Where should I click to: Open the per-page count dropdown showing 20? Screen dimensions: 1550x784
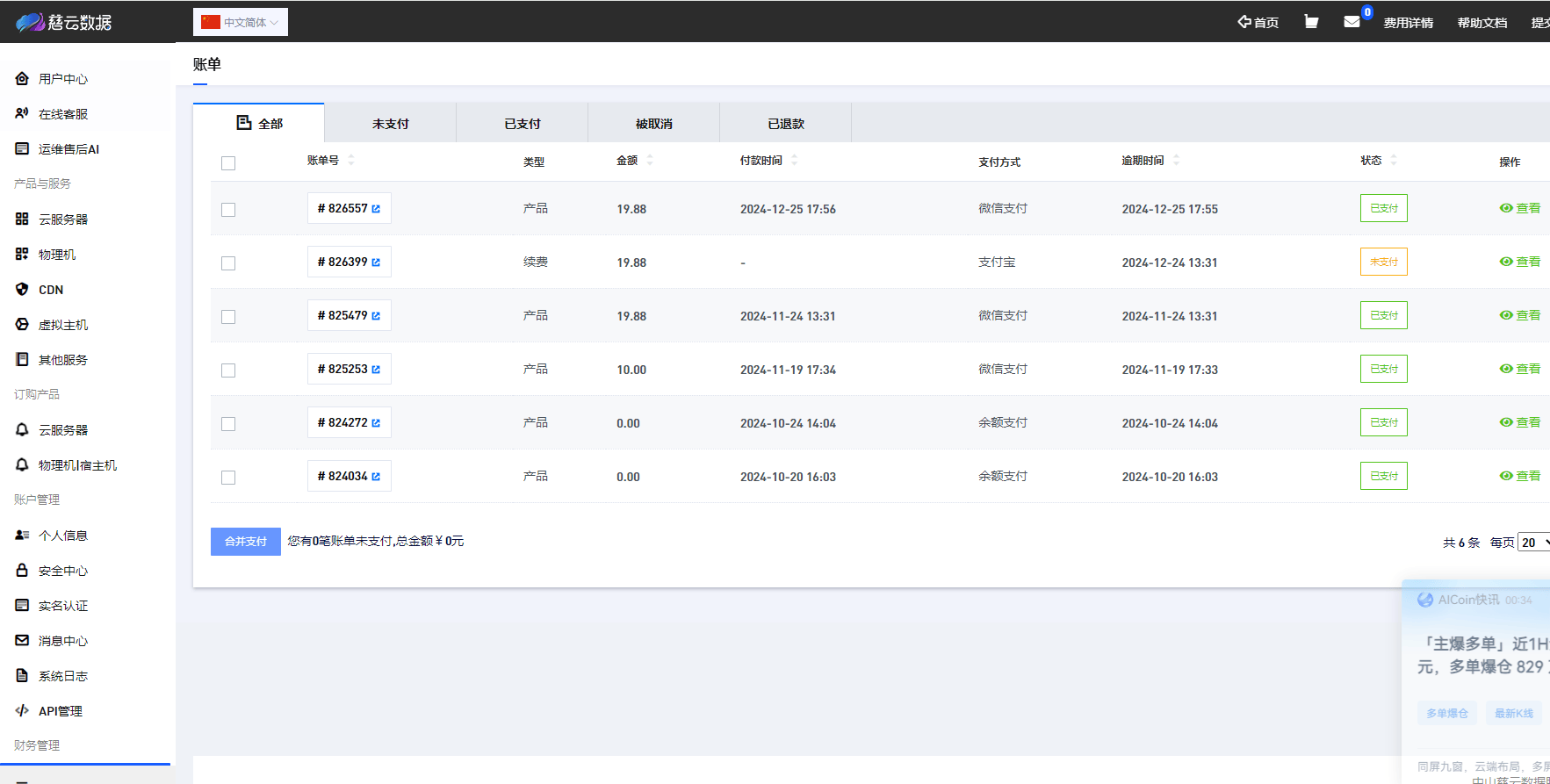(x=1534, y=543)
